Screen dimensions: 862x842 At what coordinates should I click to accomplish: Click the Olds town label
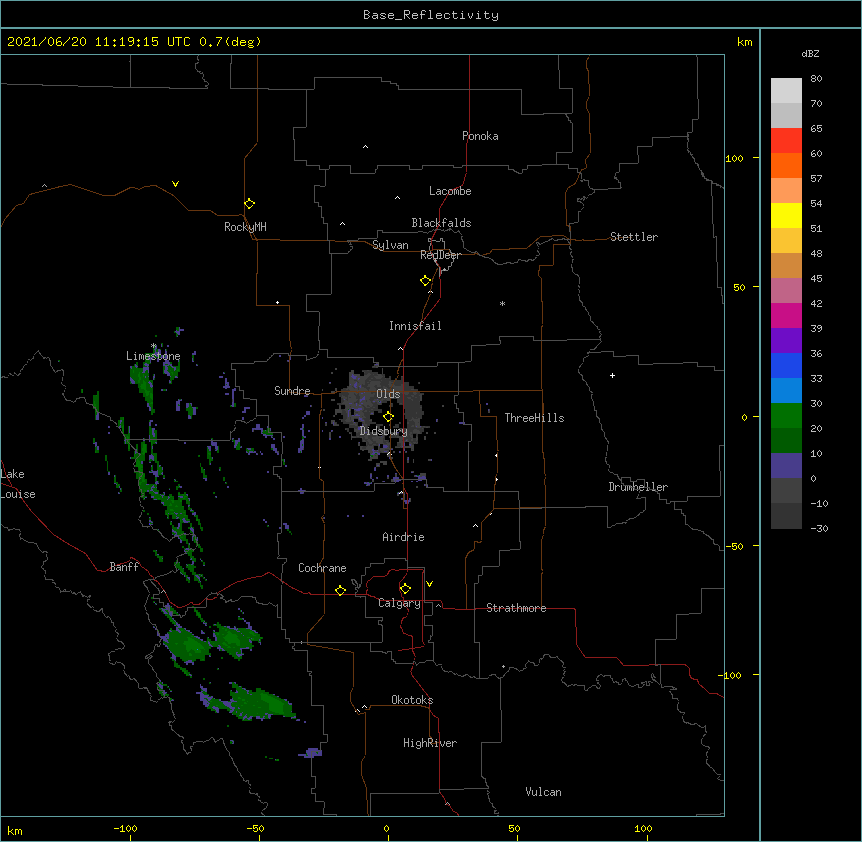388,394
